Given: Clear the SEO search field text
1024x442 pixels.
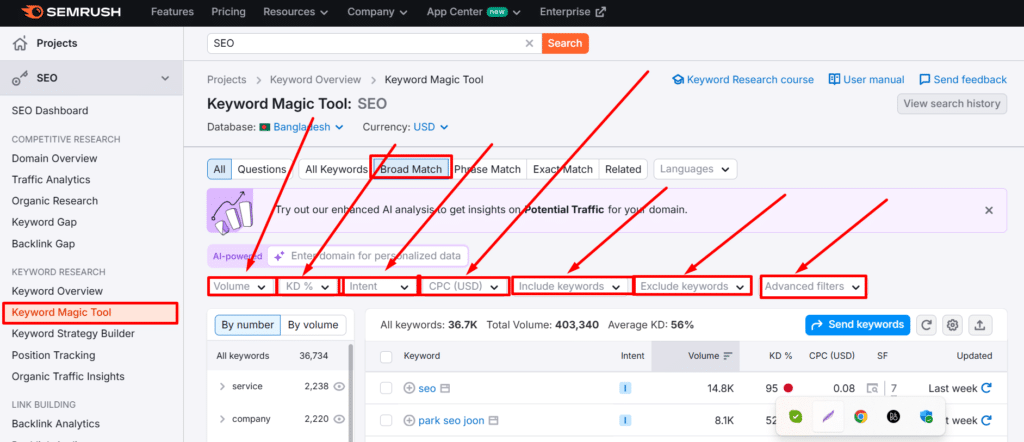Looking at the screenshot, I should pyautogui.click(x=530, y=44).
